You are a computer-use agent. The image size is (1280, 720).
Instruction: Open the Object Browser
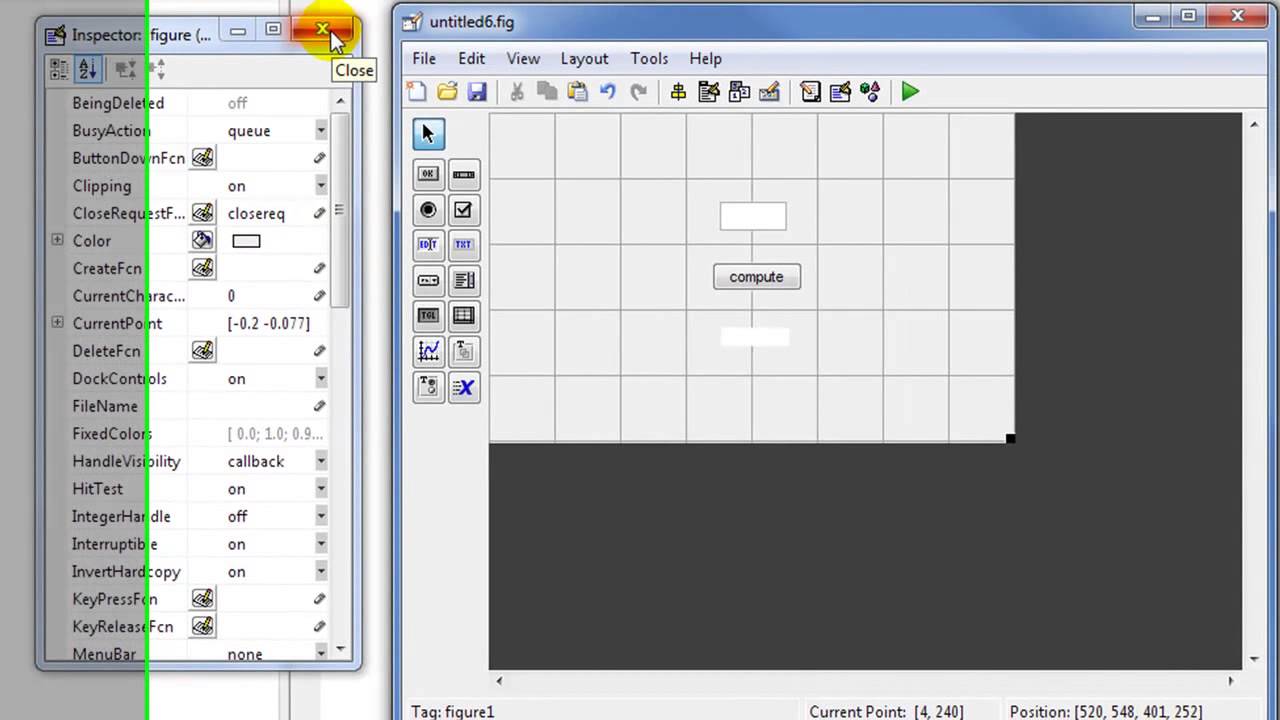[x=870, y=92]
